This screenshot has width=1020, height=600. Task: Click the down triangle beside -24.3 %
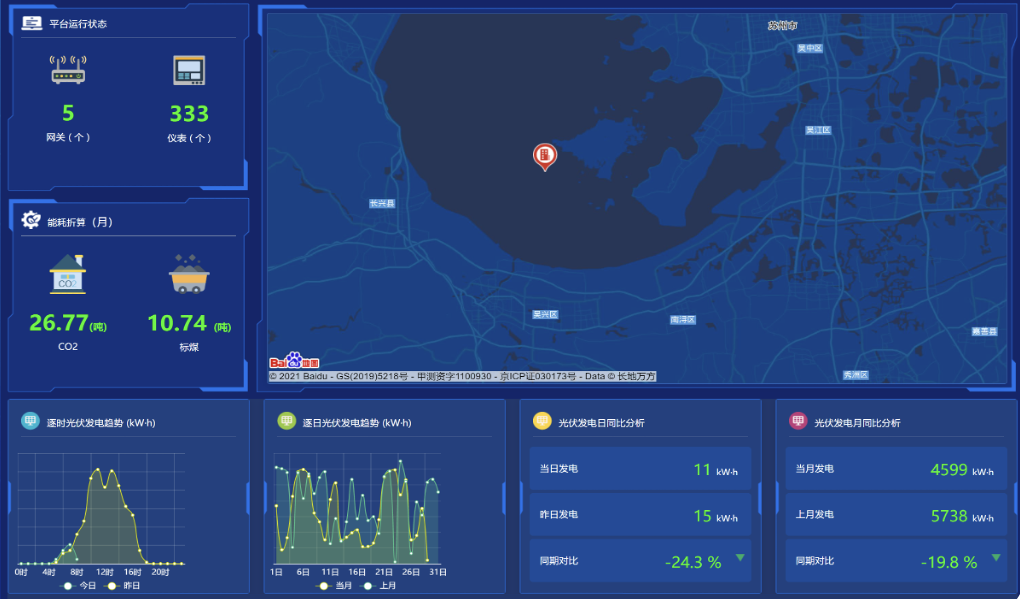[x=740, y=558]
